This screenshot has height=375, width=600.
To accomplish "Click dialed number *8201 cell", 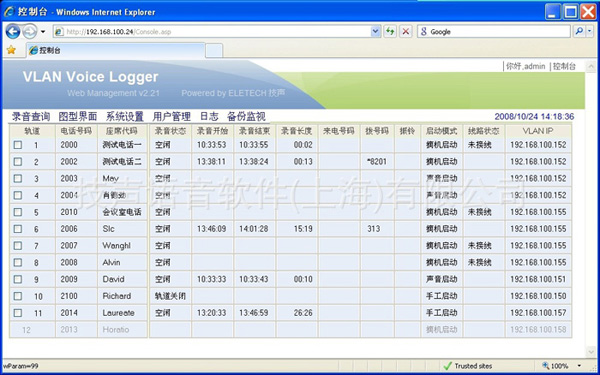I will pos(377,161).
